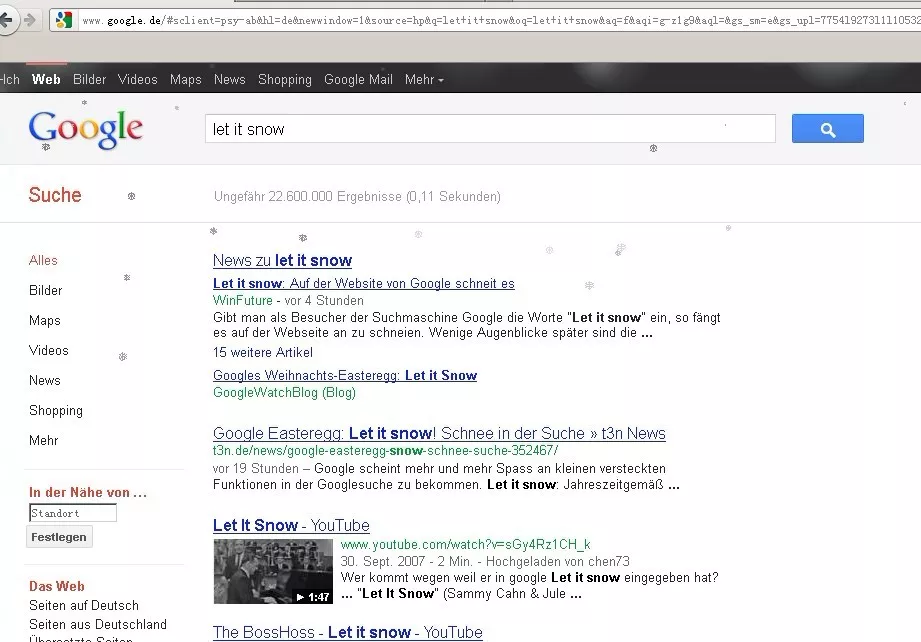This screenshot has width=921, height=642.
Task: Open Videos in the top black bar
Action: 137,79
